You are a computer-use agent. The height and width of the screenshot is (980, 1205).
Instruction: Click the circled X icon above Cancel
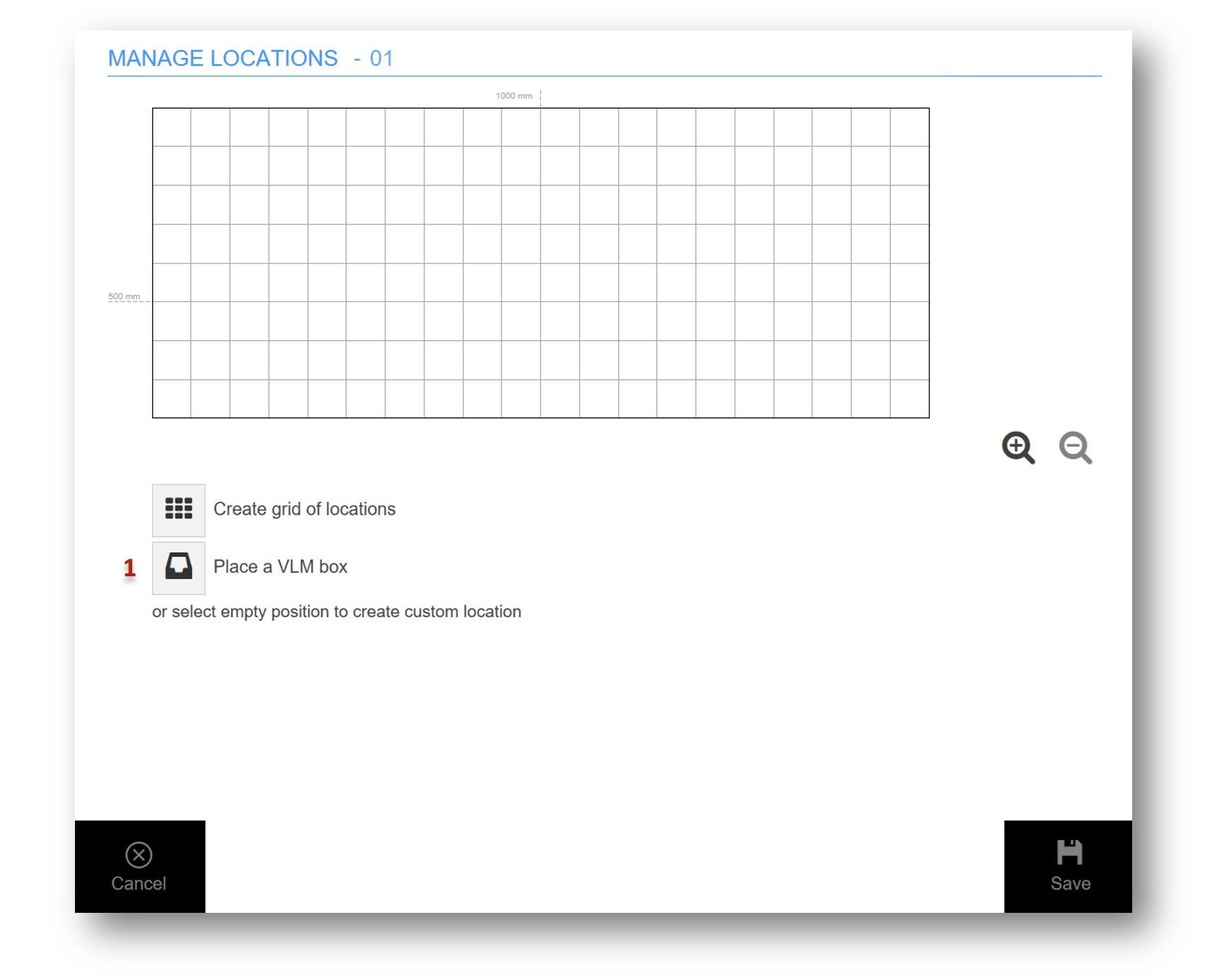[139, 855]
